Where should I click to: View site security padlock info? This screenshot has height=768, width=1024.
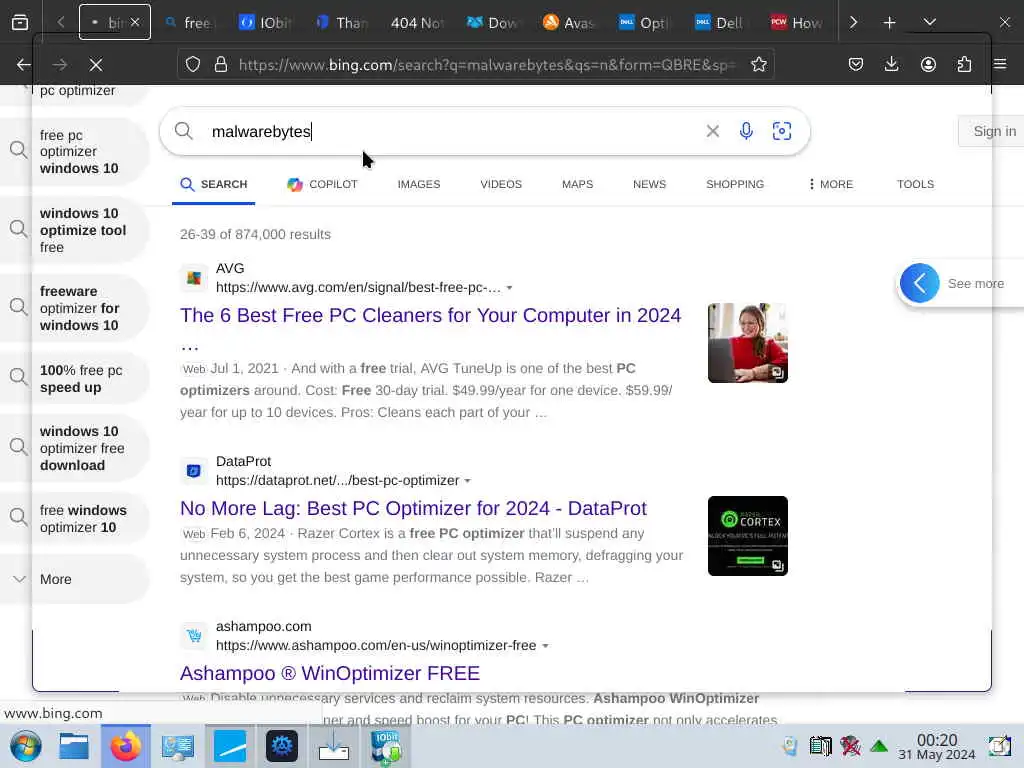pos(221,64)
